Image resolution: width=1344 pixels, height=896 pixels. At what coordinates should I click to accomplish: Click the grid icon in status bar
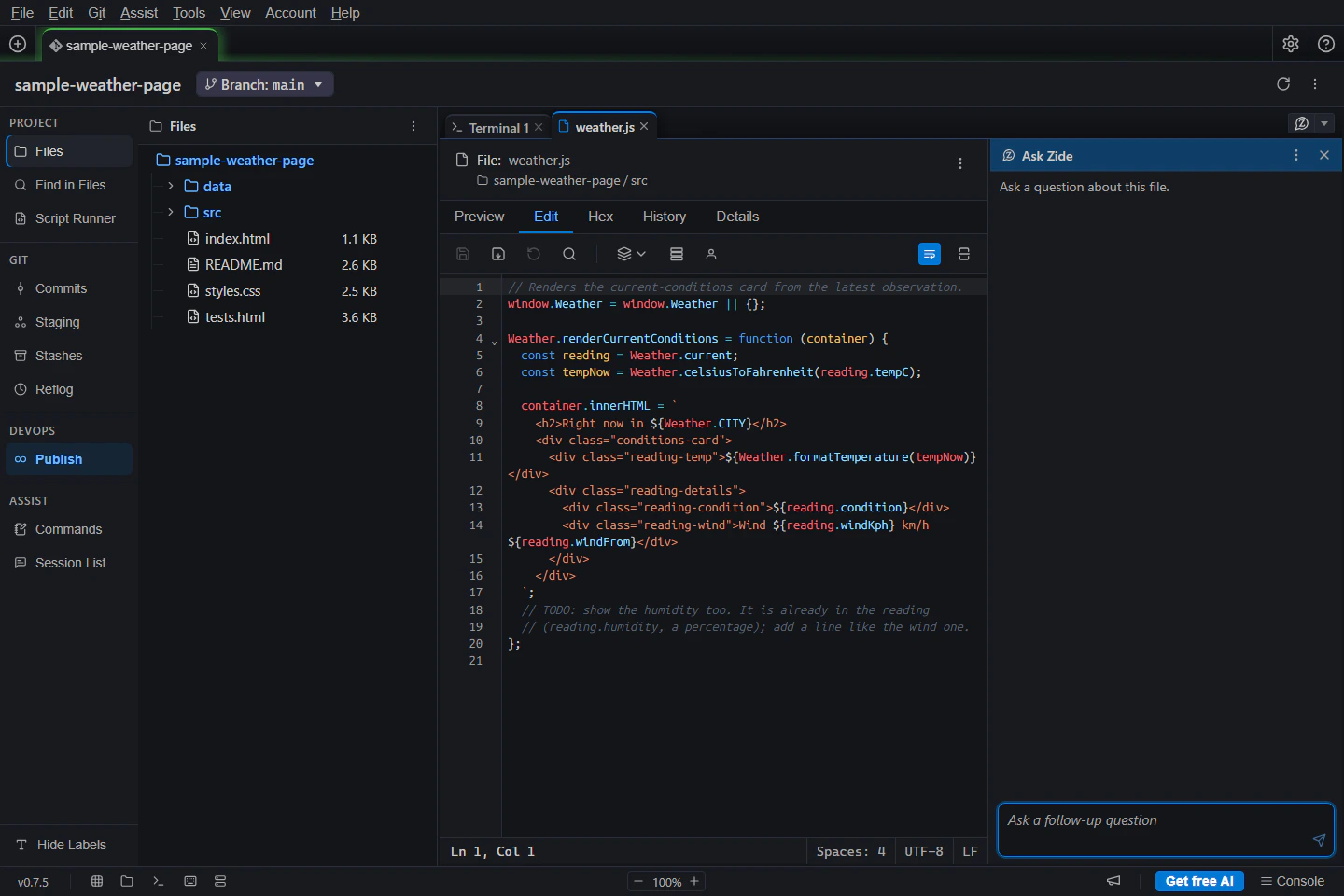pyautogui.click(x=97, y=881)
